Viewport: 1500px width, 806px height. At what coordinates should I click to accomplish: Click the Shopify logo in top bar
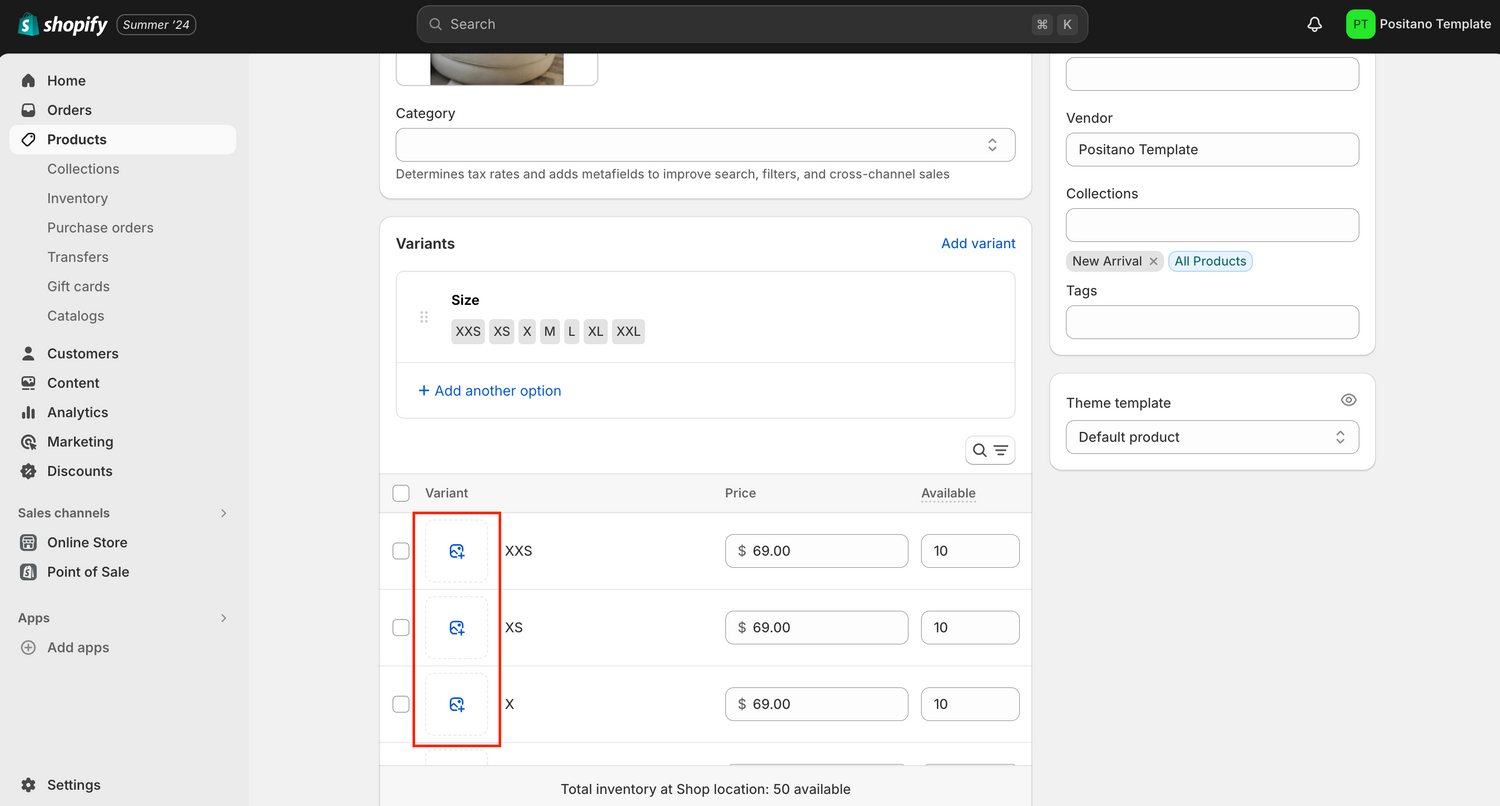click(63, 24)
